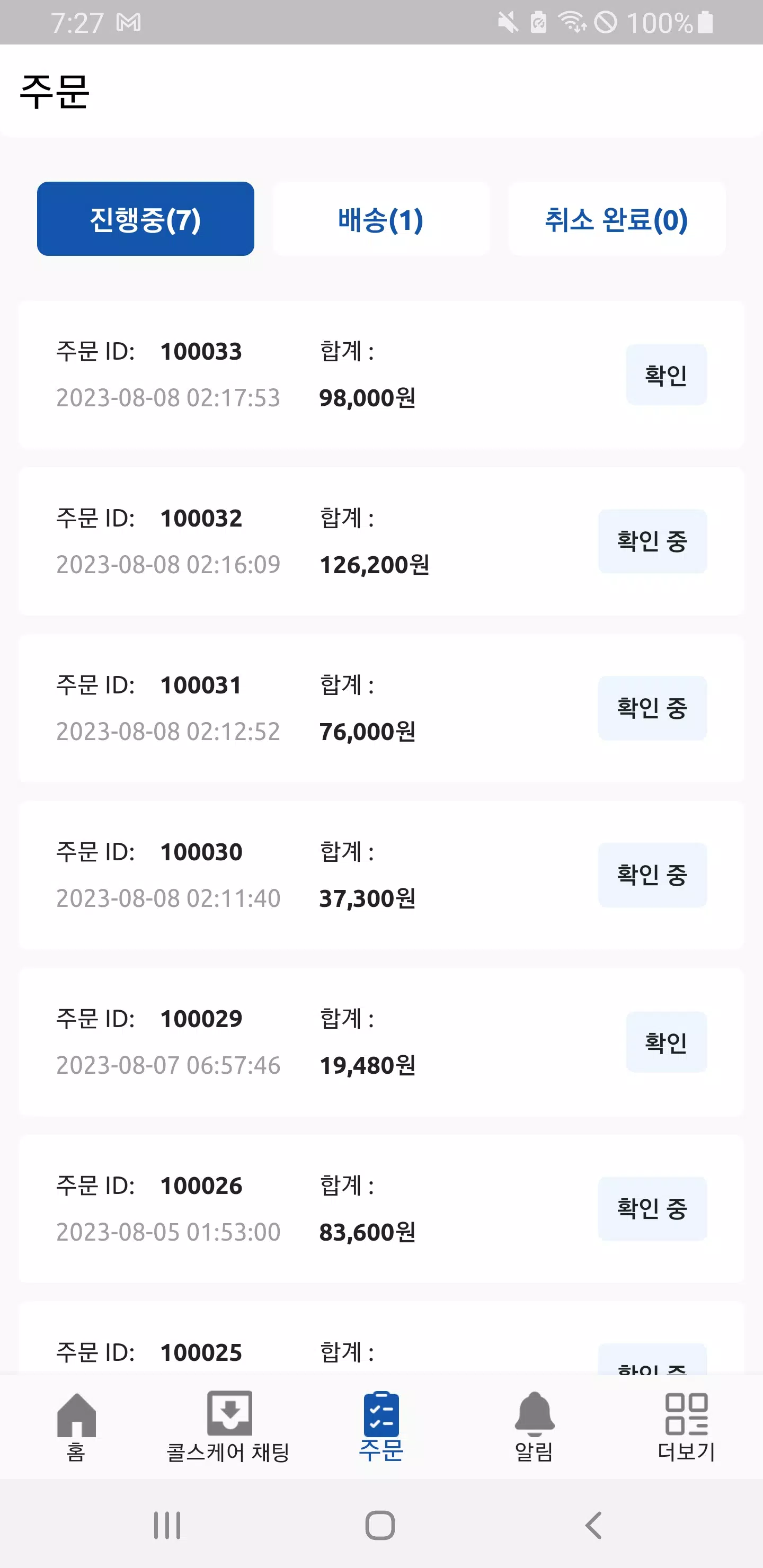
Task: Tap 확인 중 status for order 100030
Action: (x=652, y=875)
